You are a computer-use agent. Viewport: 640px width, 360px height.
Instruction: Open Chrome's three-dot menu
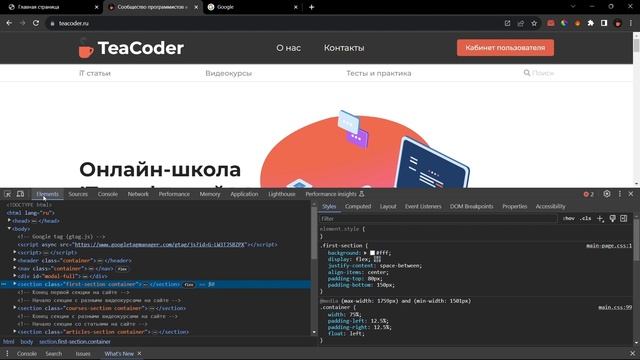[x=631, y=23]
